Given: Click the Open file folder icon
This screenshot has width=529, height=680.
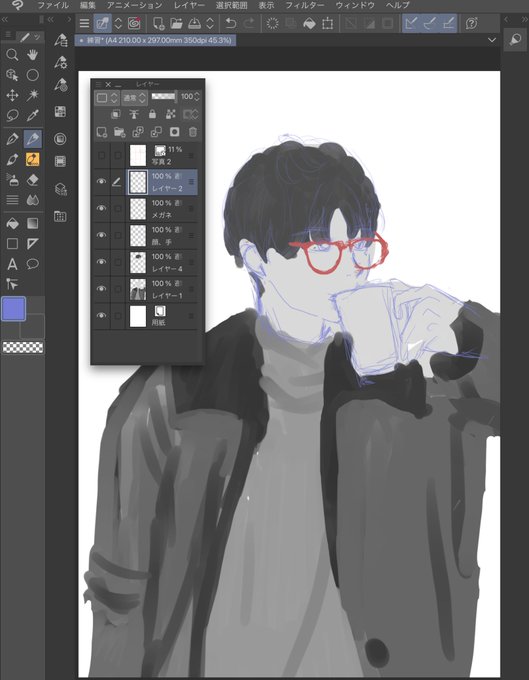Looking at the screenshot, I should coord(176,23).
